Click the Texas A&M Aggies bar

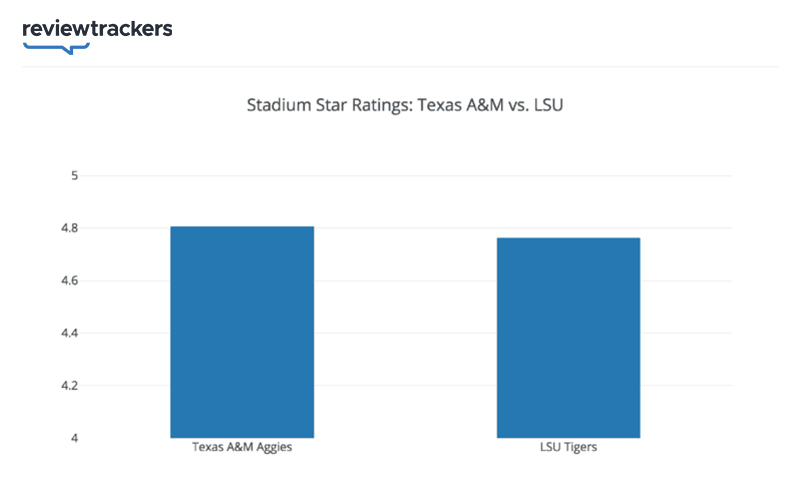241,332
